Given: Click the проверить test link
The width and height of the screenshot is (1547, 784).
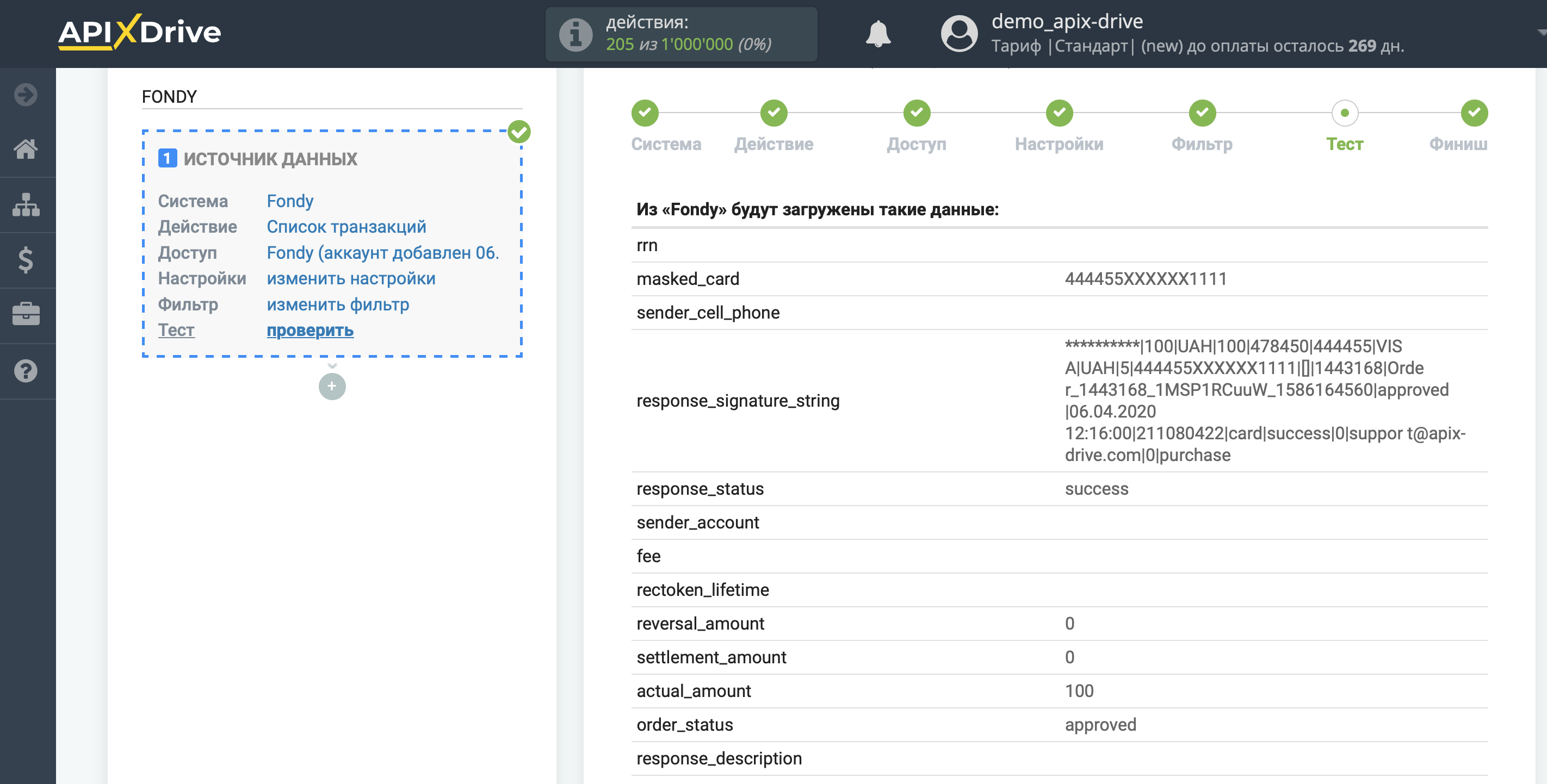Looking at the screenshot, I should click(311, 329).
